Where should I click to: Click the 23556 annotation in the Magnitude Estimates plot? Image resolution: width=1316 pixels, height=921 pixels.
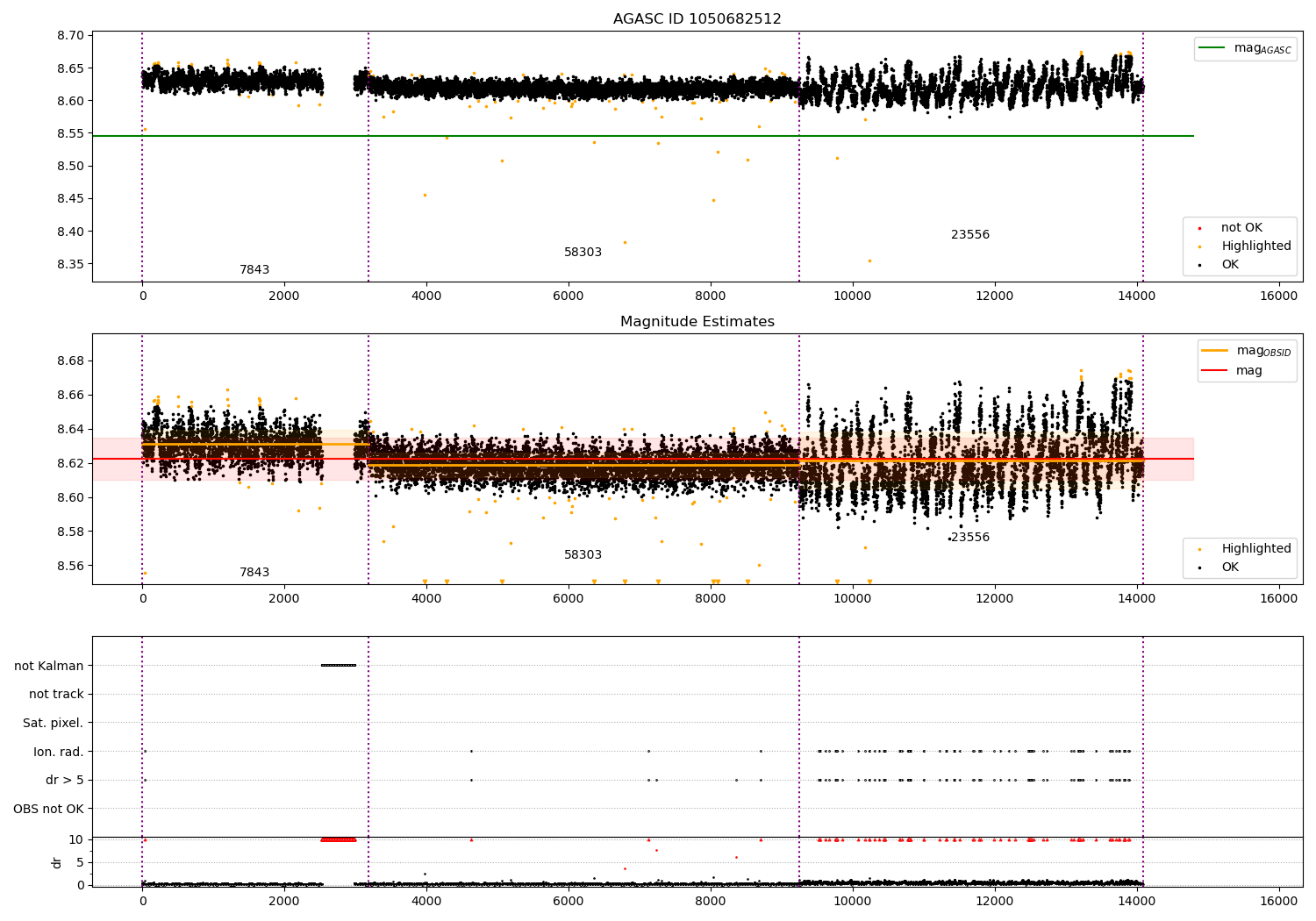click(970, 538)
